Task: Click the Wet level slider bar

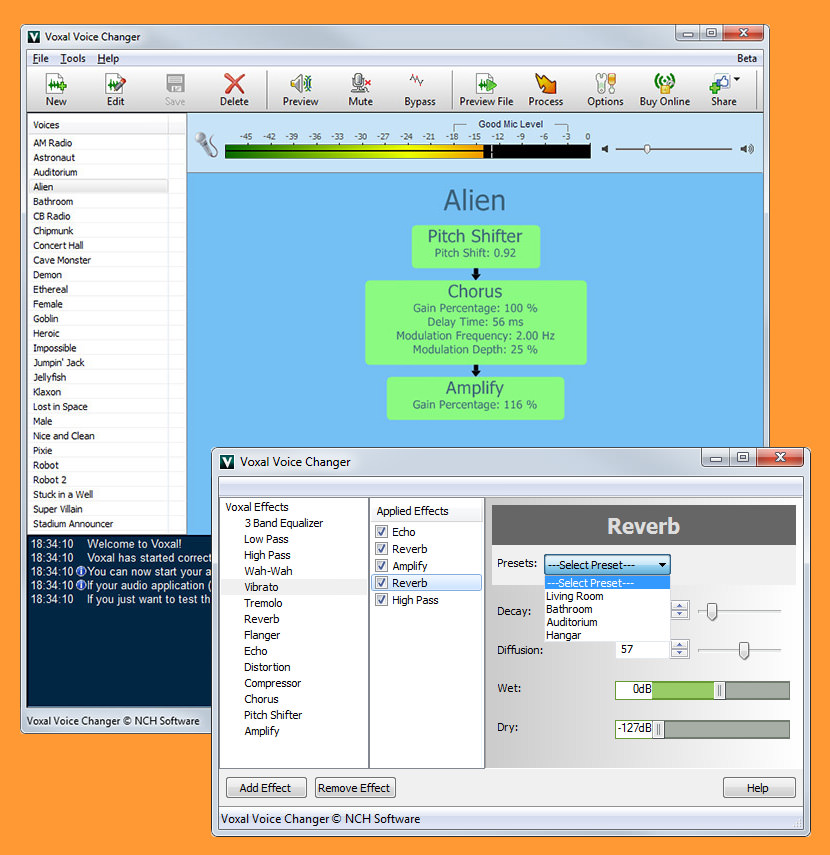Action: tap(702, 690)
